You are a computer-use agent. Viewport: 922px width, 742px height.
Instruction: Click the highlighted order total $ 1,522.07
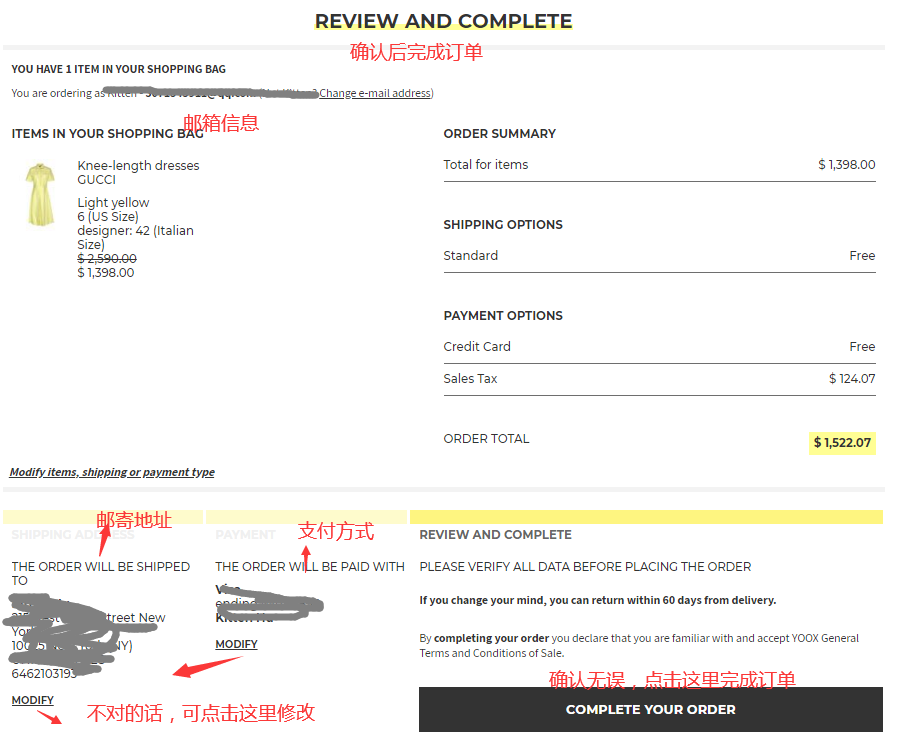(x=842, y=443)
